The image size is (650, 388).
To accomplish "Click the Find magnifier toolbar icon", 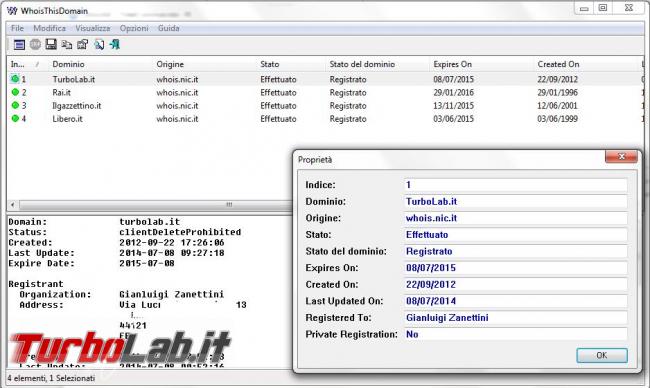I will tap(99, 44).
